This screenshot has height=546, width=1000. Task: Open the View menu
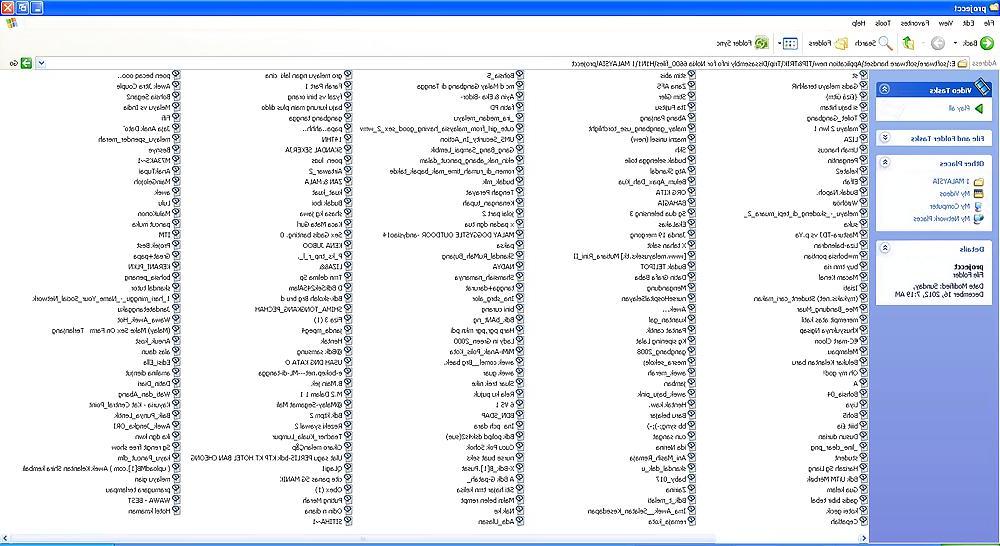click(x=946, y=23)
